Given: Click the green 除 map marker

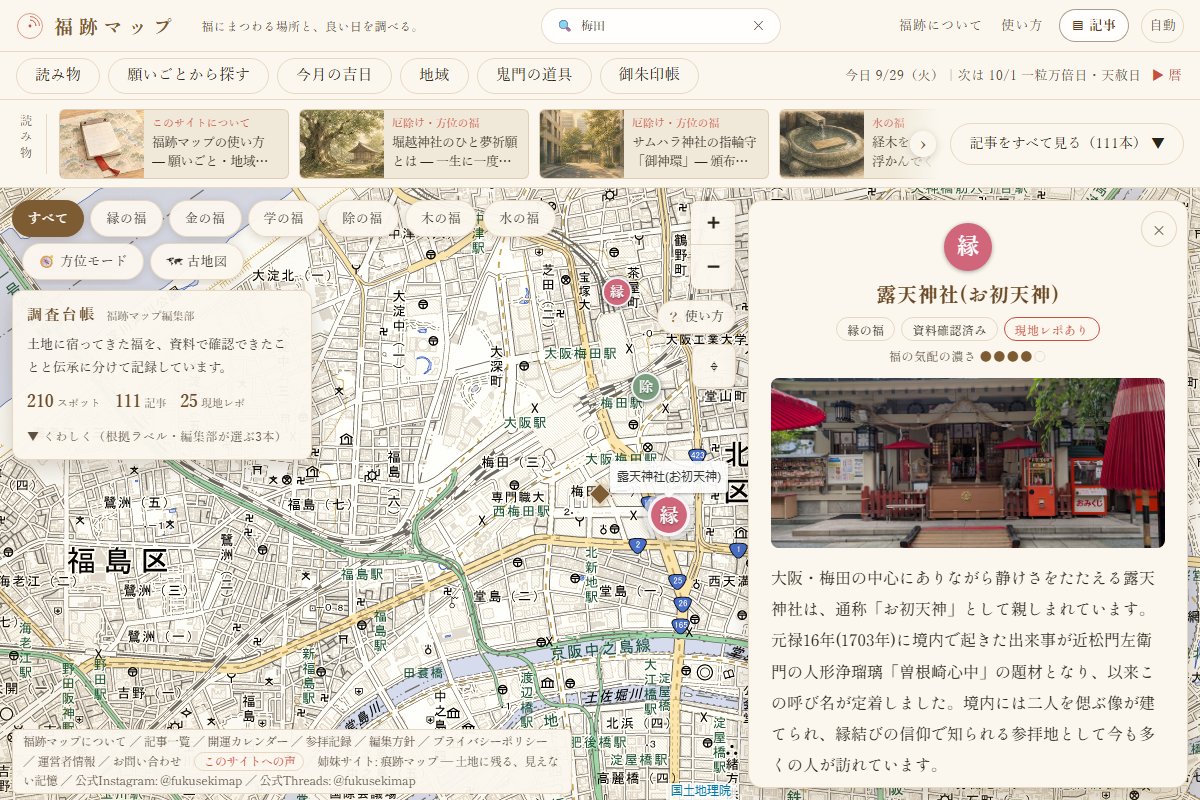Looking at the screenshot, I should pos(646,387).
